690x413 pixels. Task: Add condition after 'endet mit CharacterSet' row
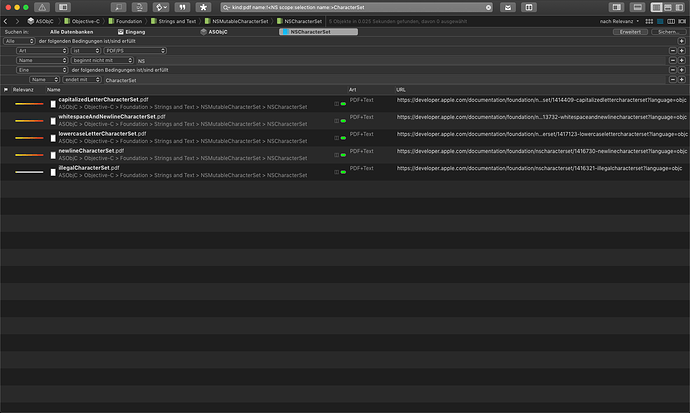coord(681,80)
